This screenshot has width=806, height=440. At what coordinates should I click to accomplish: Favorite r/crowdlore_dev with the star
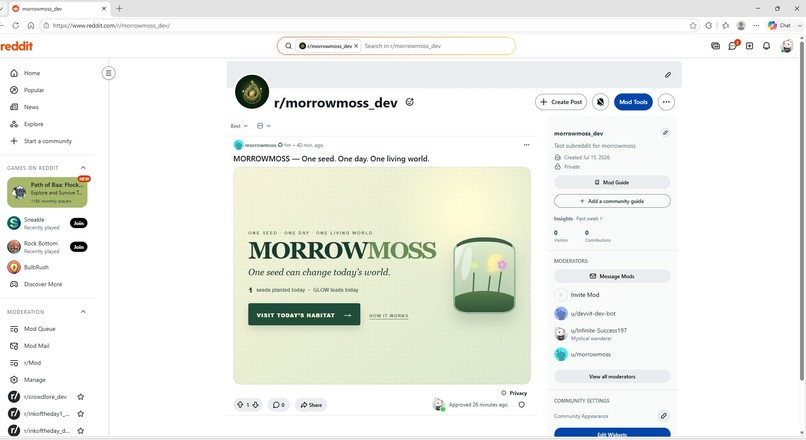tap(81, 397)
